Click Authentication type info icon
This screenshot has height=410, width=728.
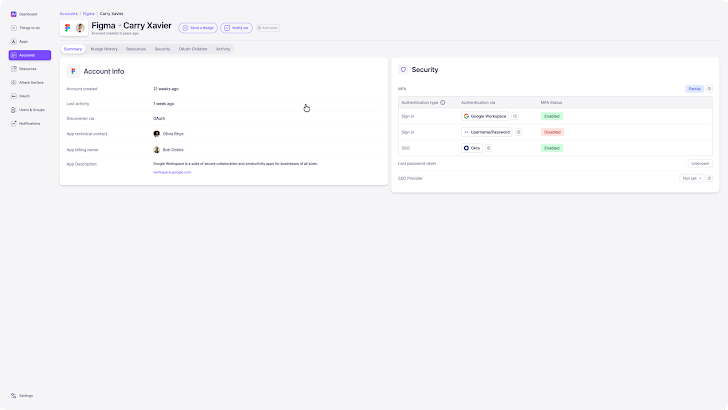point(441,102)
